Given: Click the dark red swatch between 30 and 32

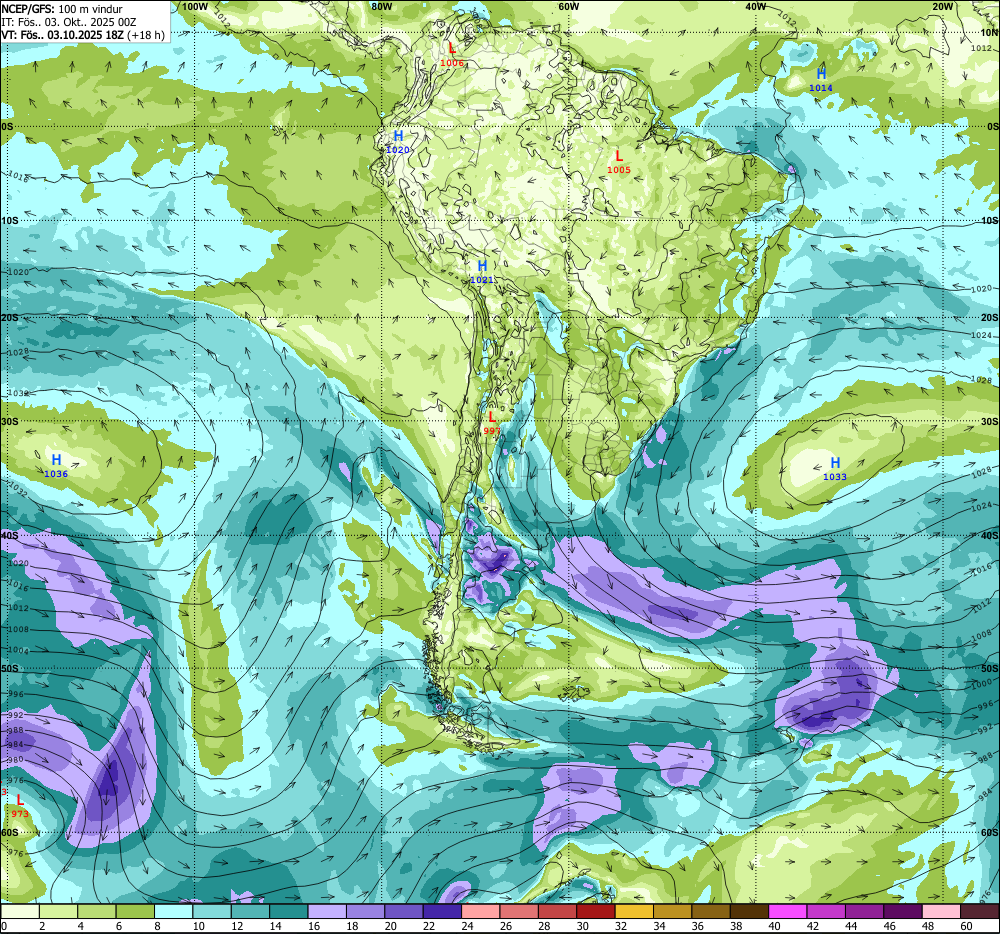Looking at the screenshot, I should 596,911.
